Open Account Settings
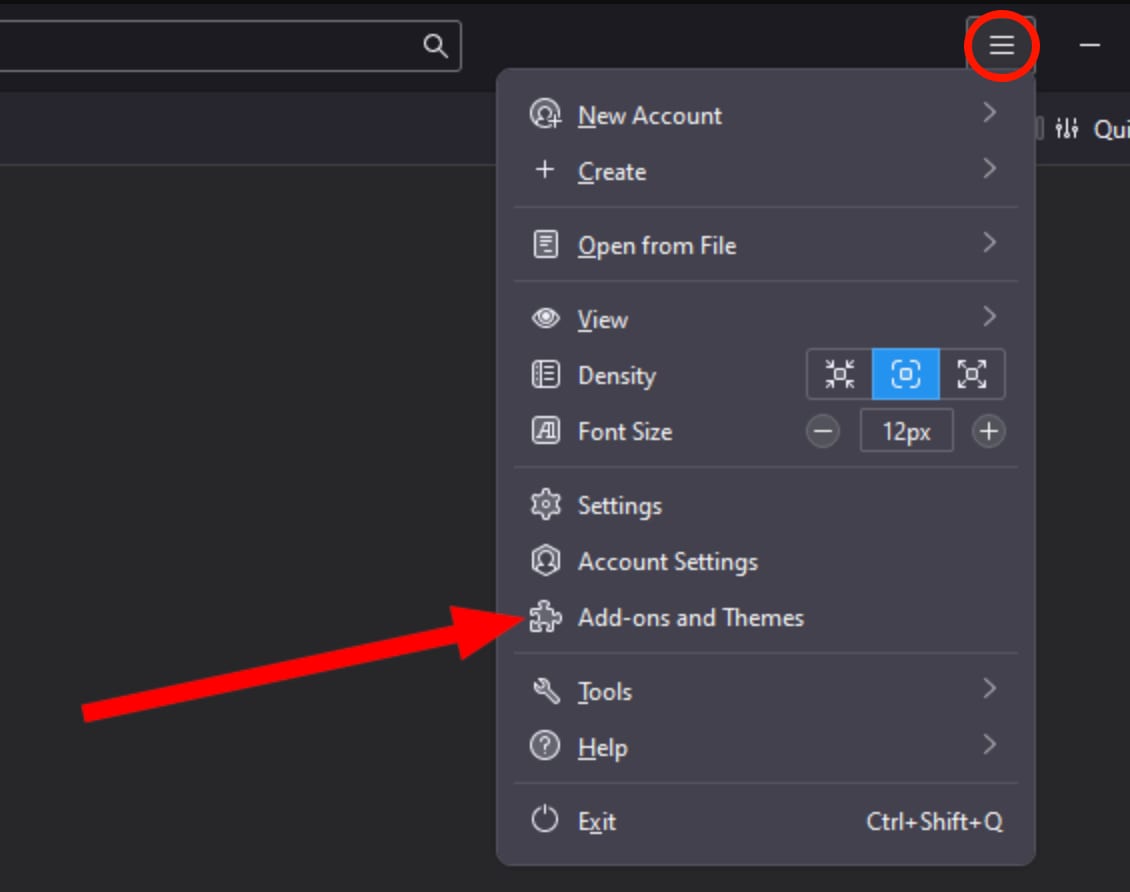Image resolution: width=1130 pixels, height=892 pixels. point(667,562)
